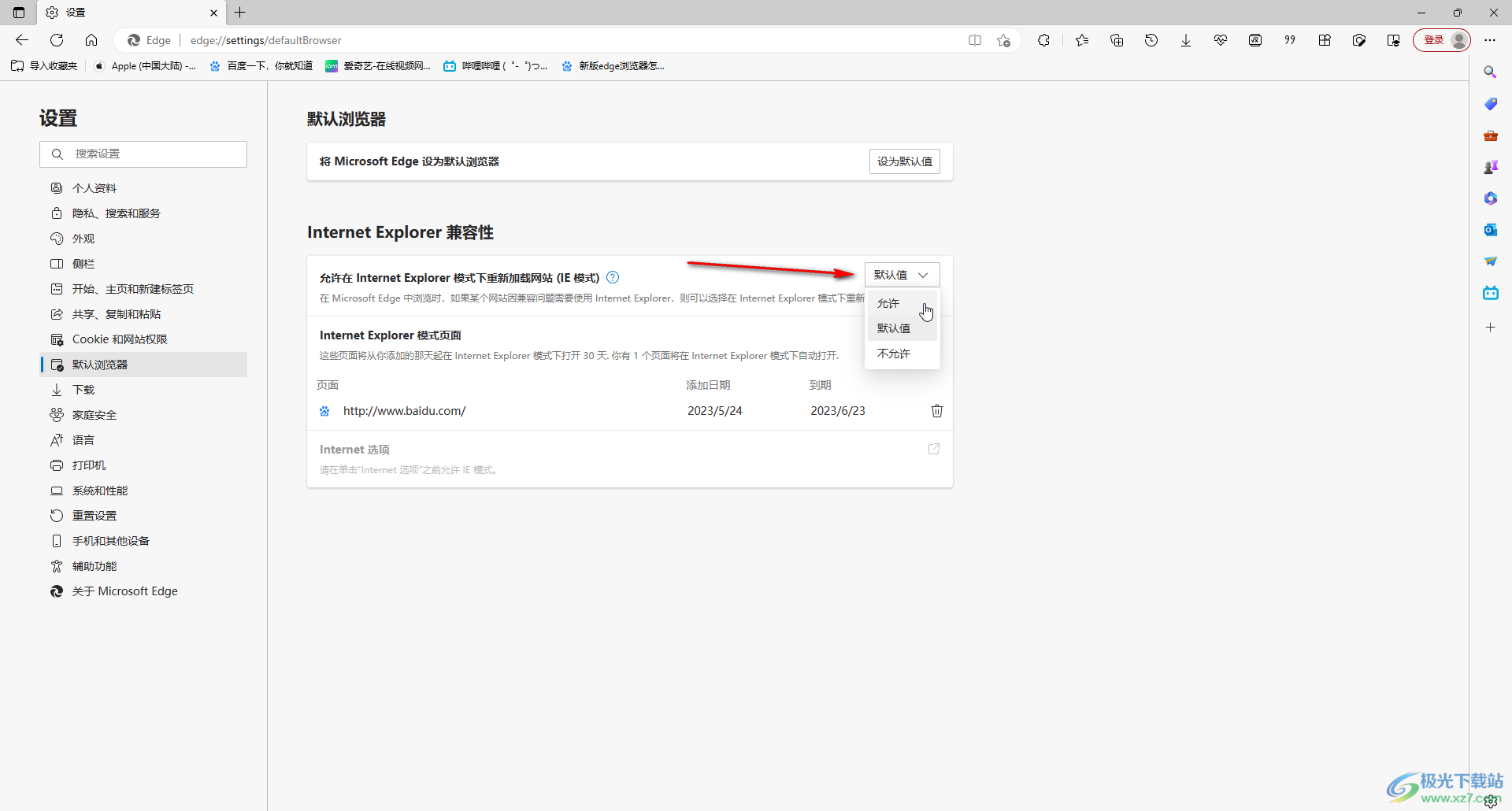Viewport: 1512px width, 811px height.
Task: Refresh the current page
Action: point(57,40)
